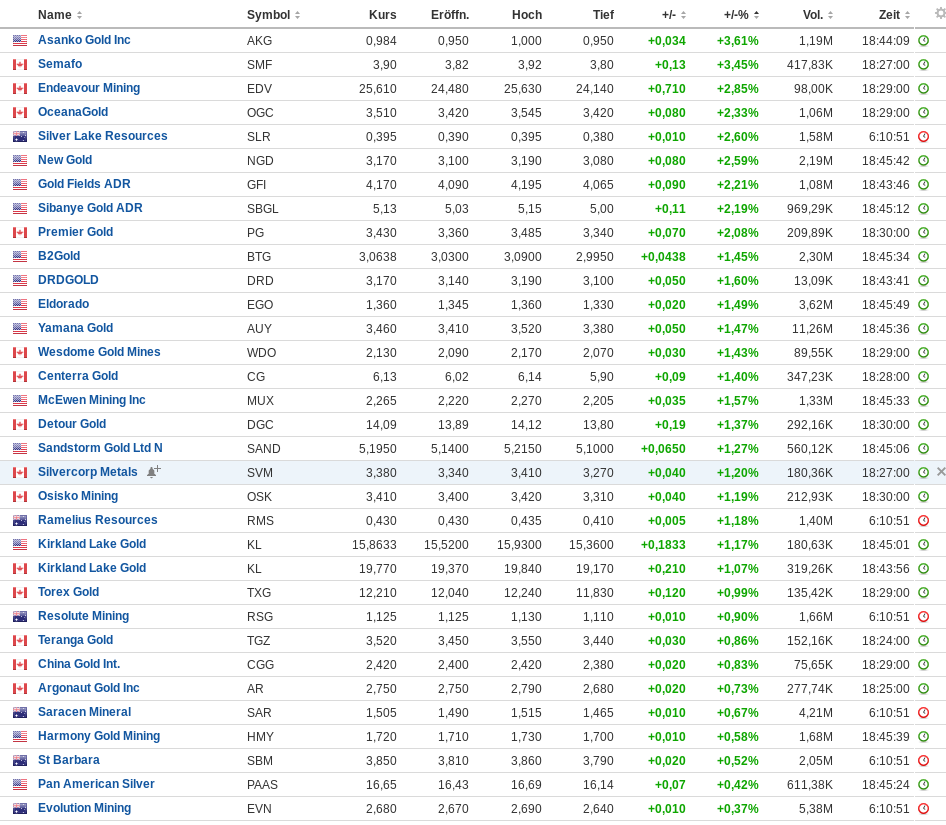Sort the table by Symbol column
This screenshot has height=825, width=946.
click(x=273, y=14)
